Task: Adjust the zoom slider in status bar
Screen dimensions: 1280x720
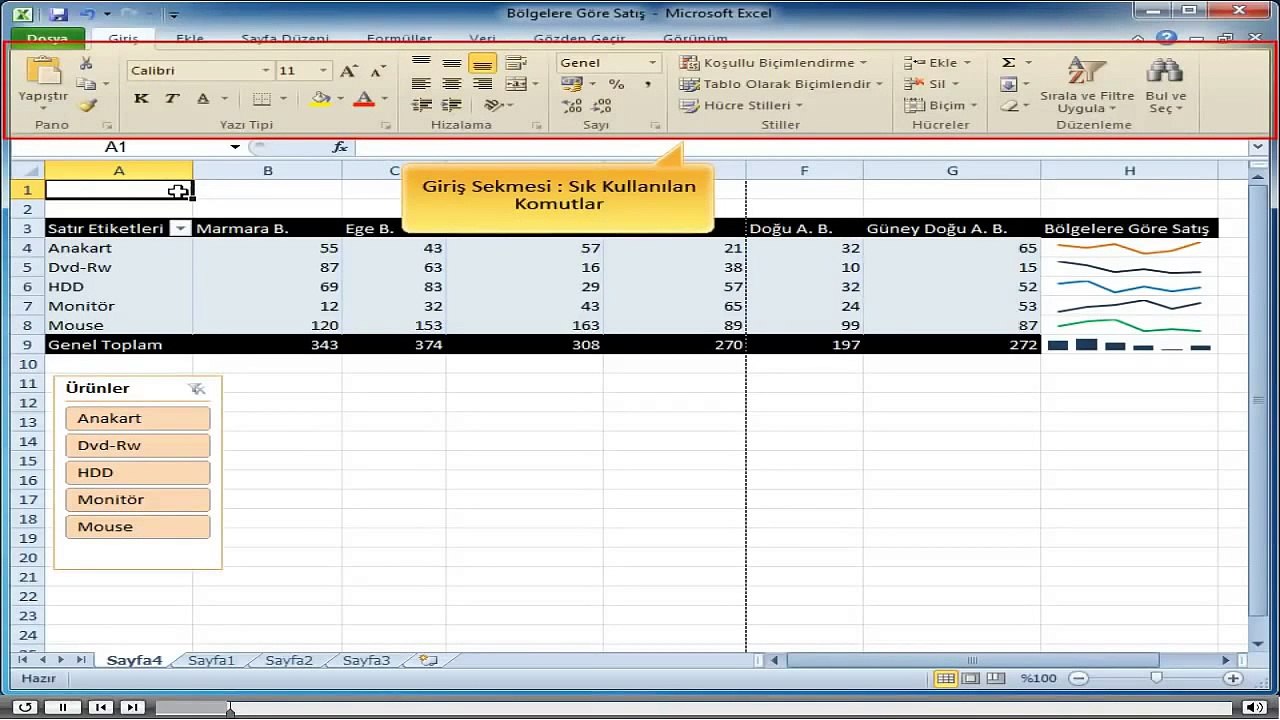Action: click(x=1156, y=678)
